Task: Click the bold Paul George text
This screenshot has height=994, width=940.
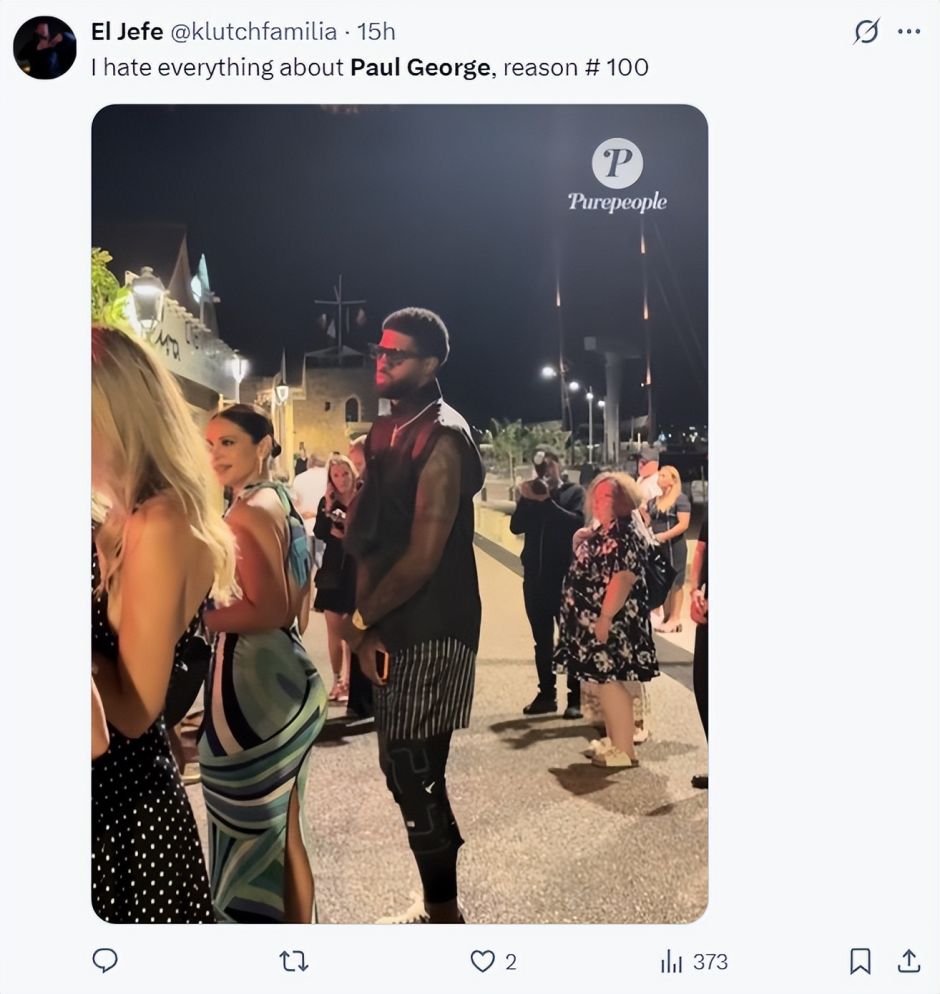Action: (420, 68)
